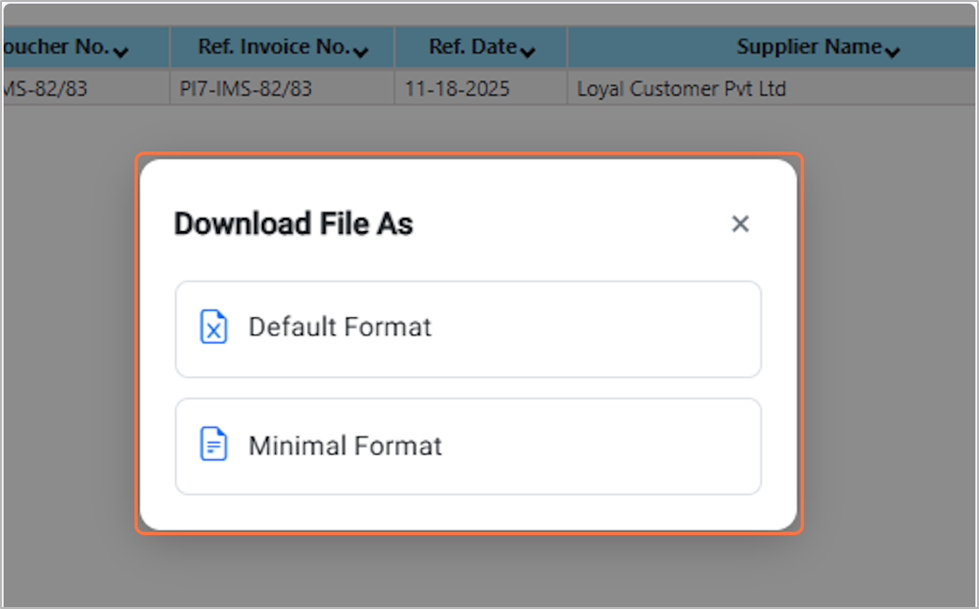
Task: Click the spreadsheet icon beside Default Format
Action: click(x=214, y=327)
